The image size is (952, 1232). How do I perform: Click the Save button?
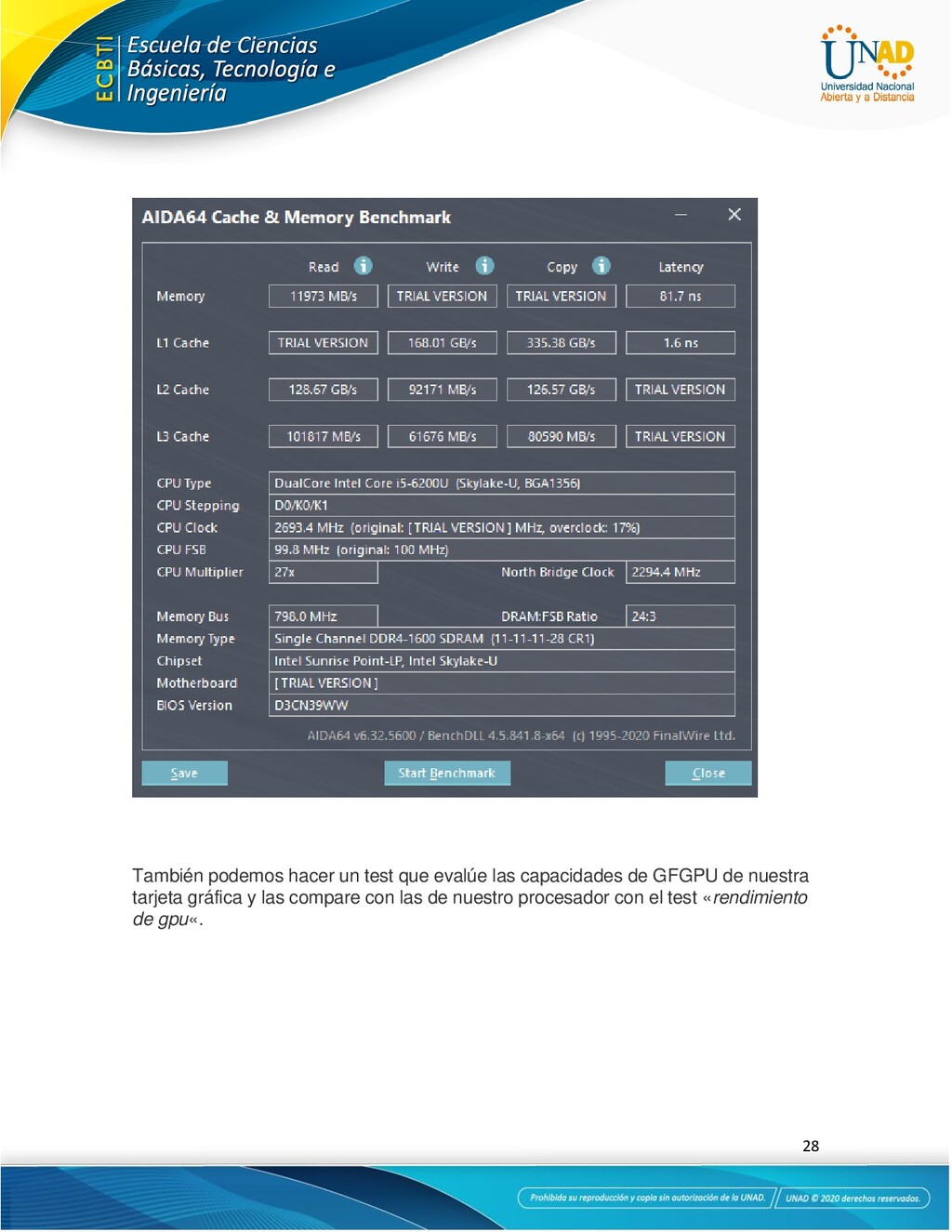[x=184, y=773]
